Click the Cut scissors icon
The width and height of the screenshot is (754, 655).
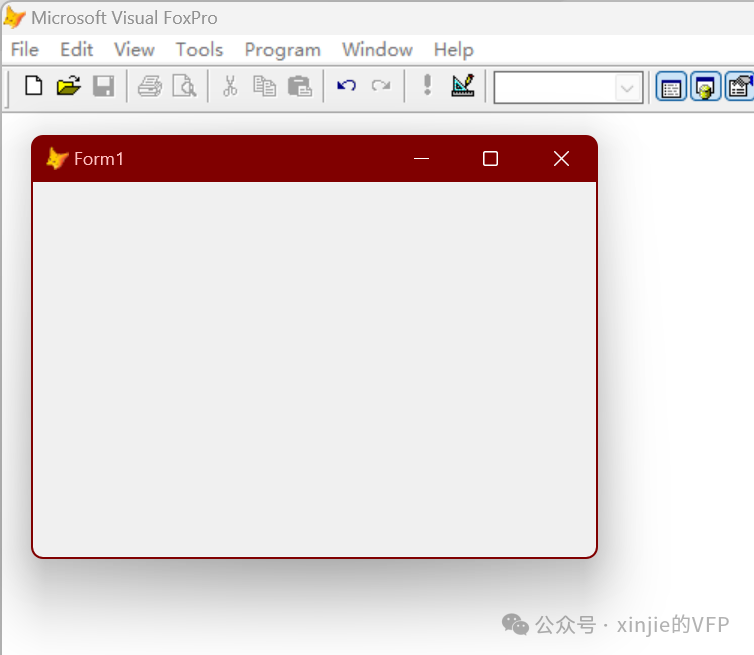point(230,86)
